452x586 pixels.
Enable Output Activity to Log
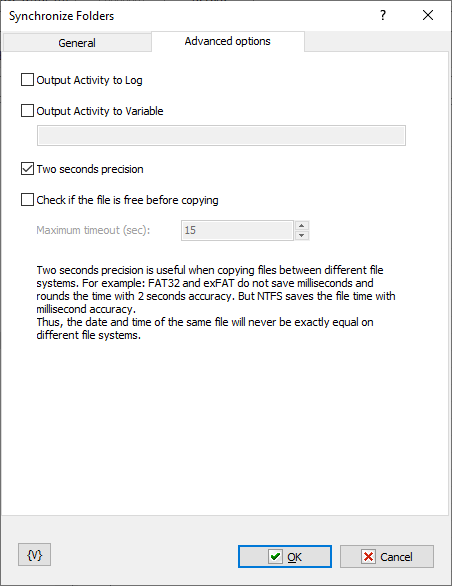pos(27,80)
